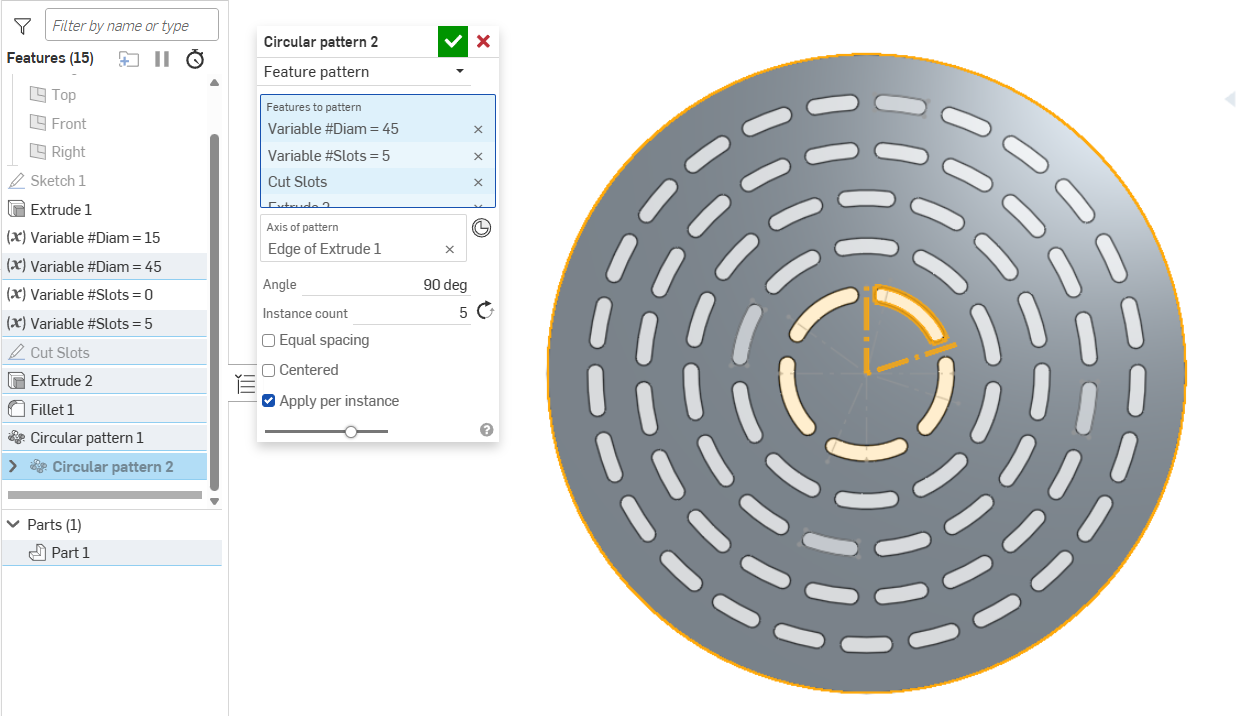This screenshot has width=1241, height=716.
Task: Click the Variable #Diam = 15 variable icon
Action: point(16,238)
